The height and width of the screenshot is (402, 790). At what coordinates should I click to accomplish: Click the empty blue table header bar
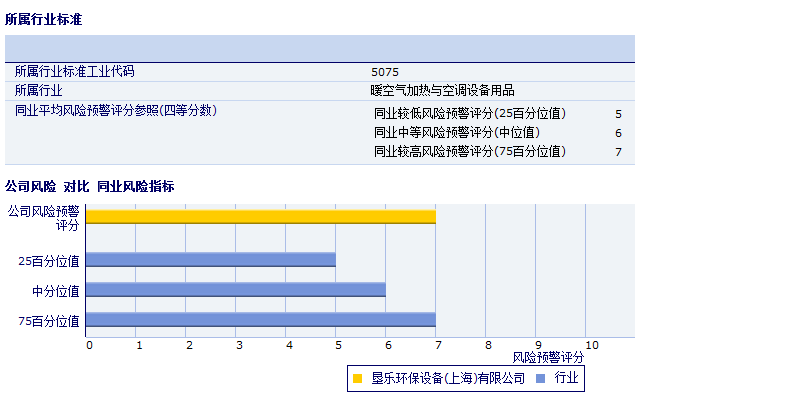pos(320,48)
